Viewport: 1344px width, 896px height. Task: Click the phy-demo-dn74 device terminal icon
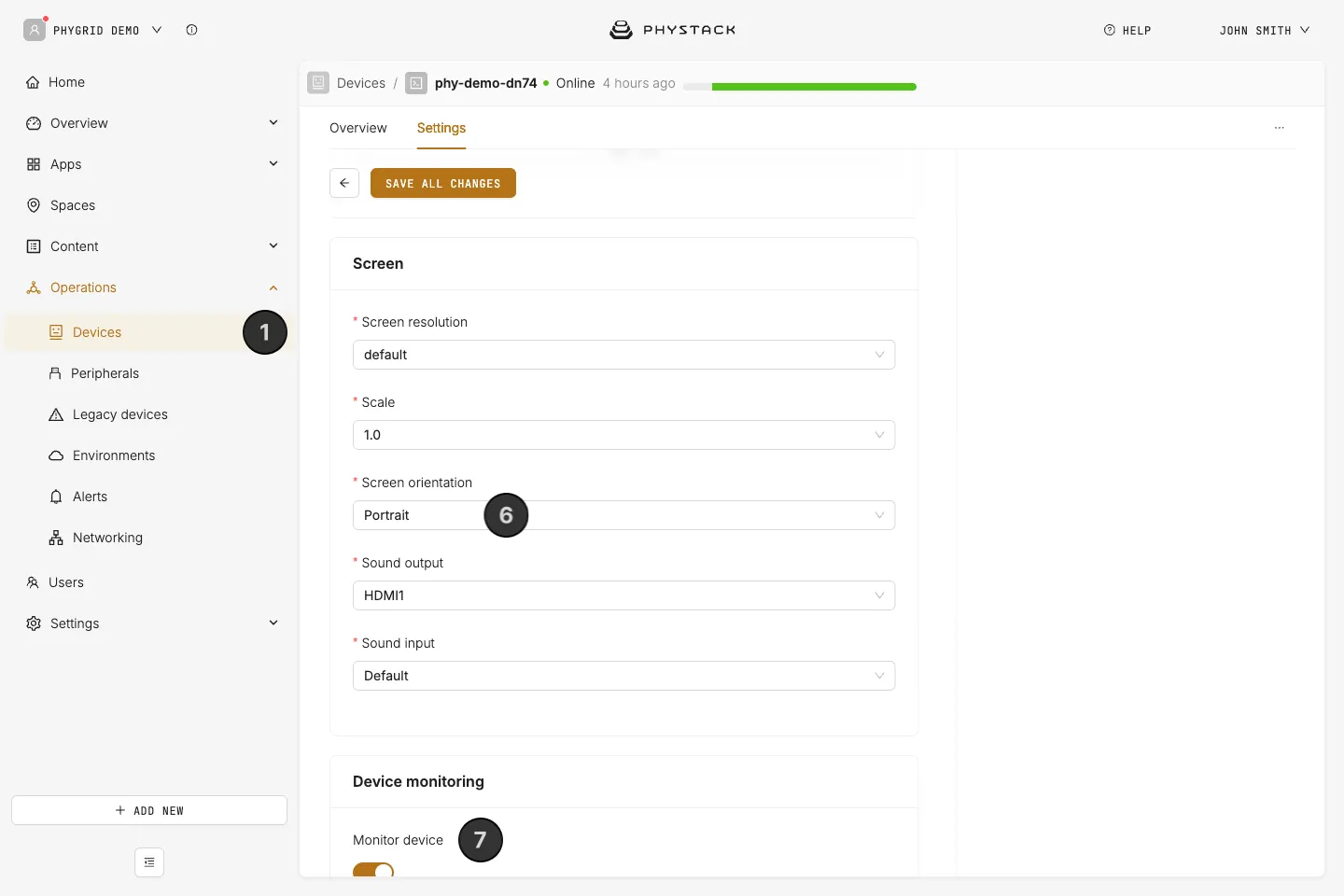click(416, 83)
